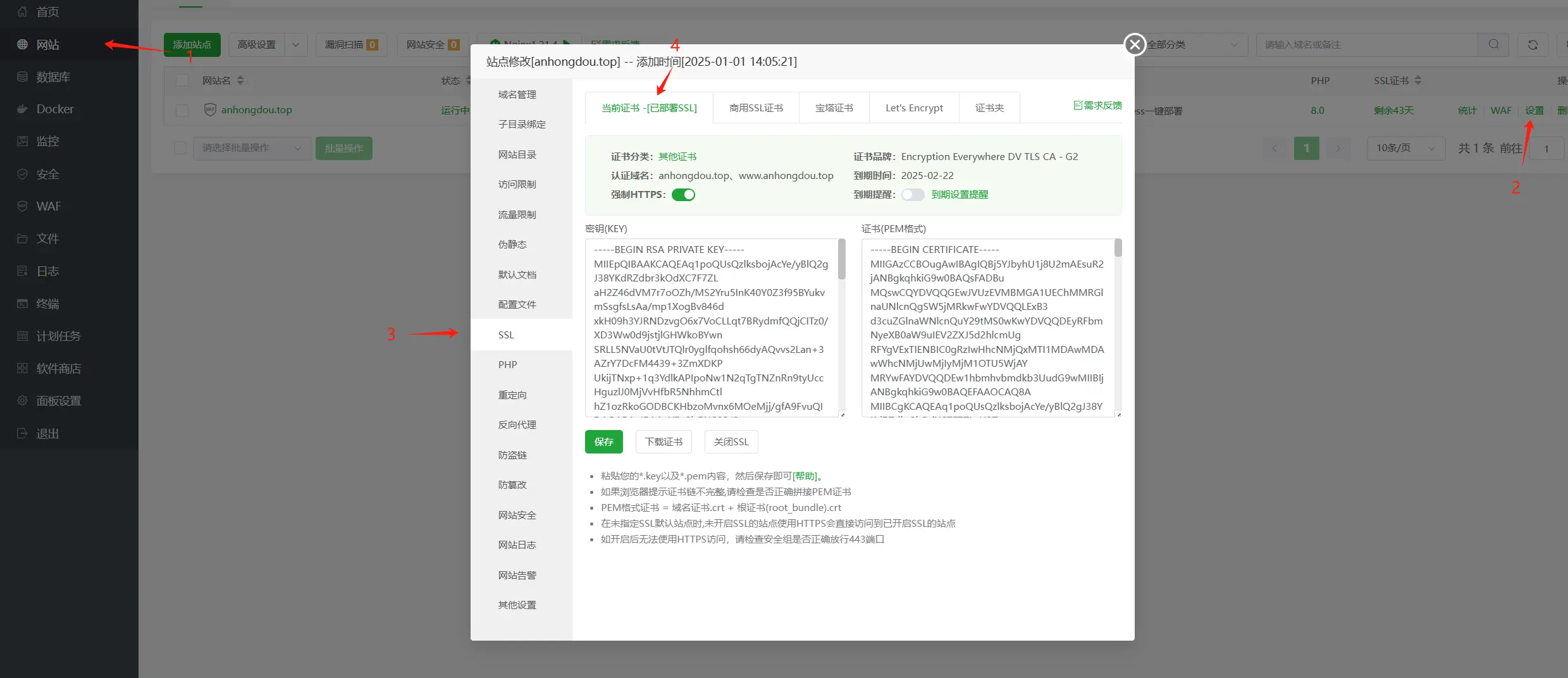This screenshot has height=678, width=1568.
Task: Click the 下载证书 button
Action: click(664, 441)
